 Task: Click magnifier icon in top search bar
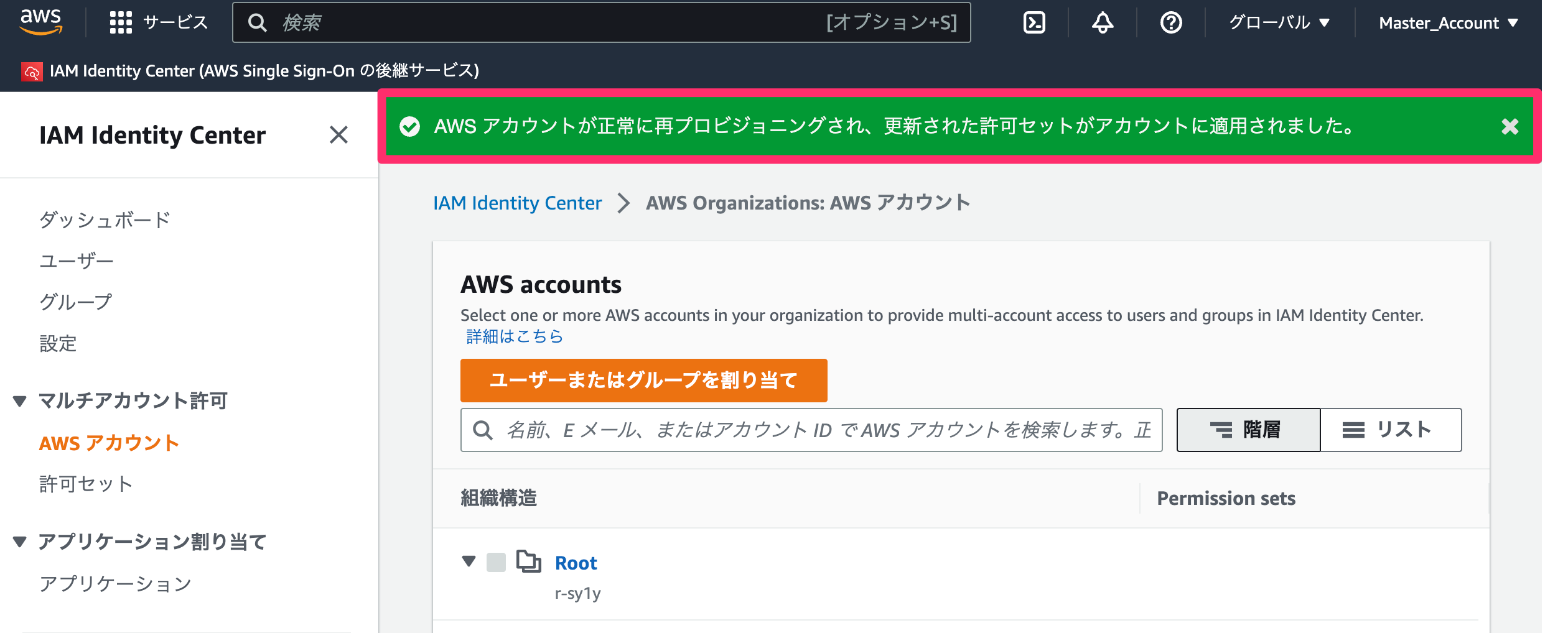tap(258, 23)
